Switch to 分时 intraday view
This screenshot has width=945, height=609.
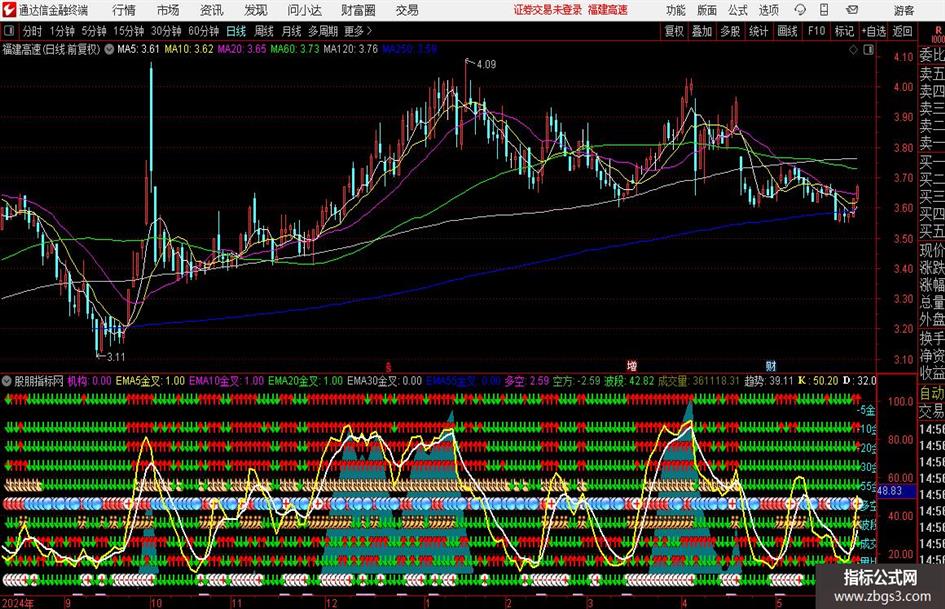[33, 31]
